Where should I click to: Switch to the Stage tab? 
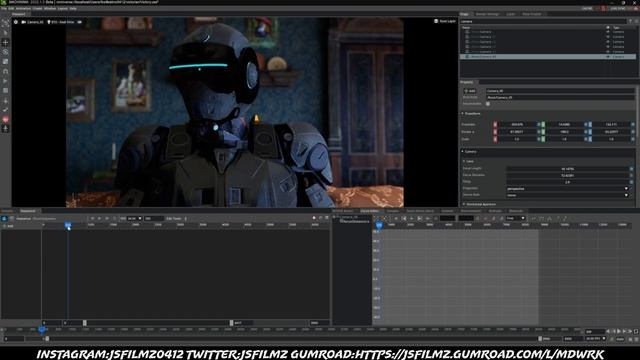tap(464, 14)
